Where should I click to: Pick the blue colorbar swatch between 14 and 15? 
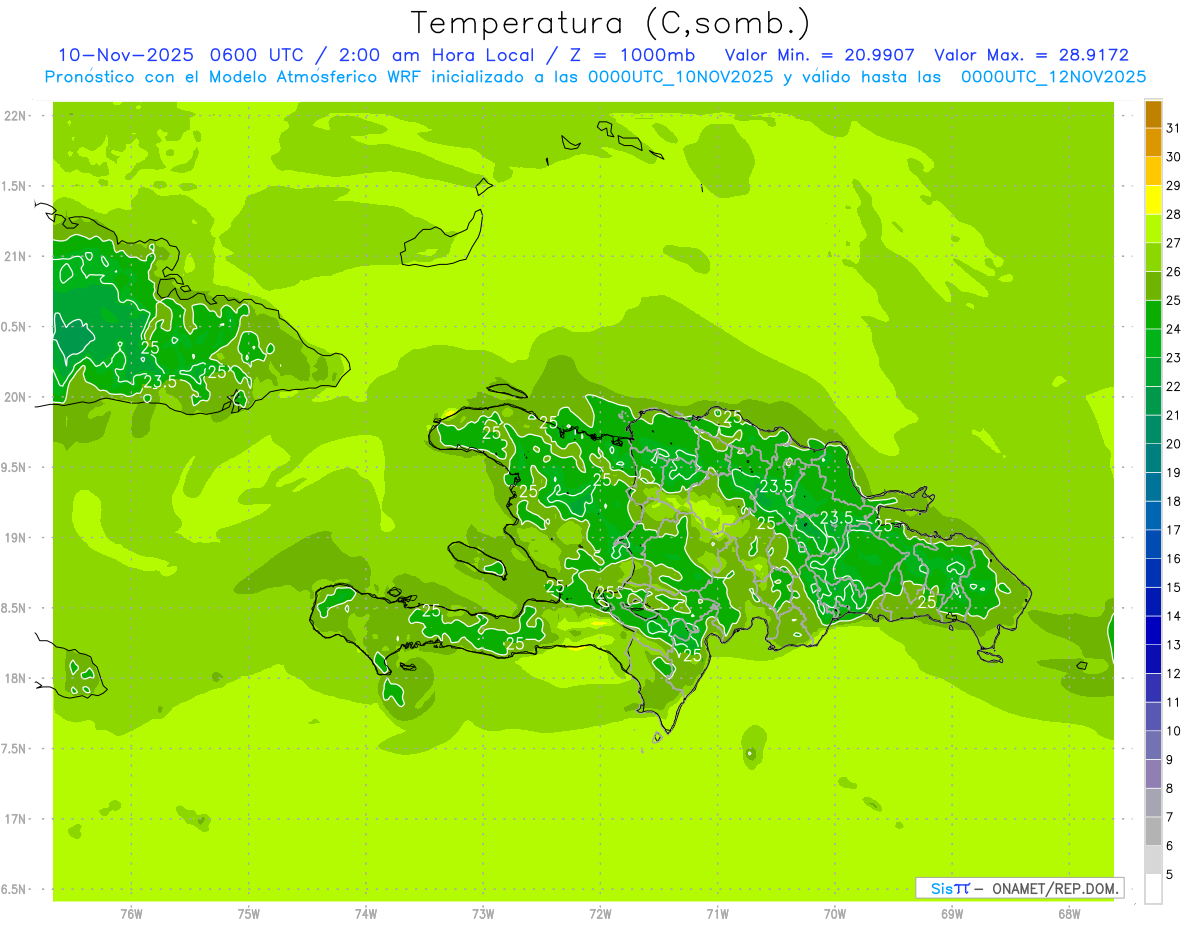[x=1153, y=602]
